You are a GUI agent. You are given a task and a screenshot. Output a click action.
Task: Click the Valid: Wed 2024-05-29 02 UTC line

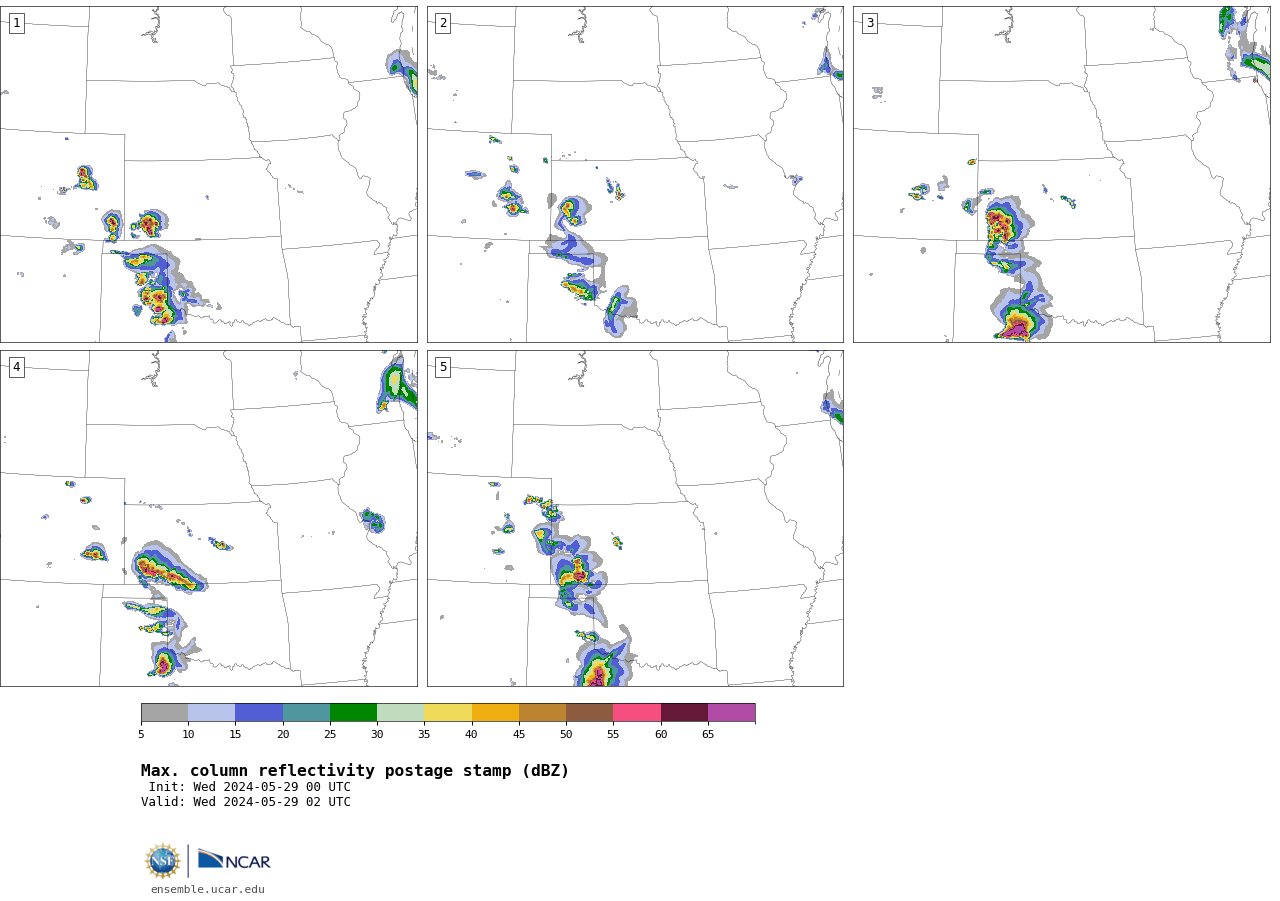point(246,802)
